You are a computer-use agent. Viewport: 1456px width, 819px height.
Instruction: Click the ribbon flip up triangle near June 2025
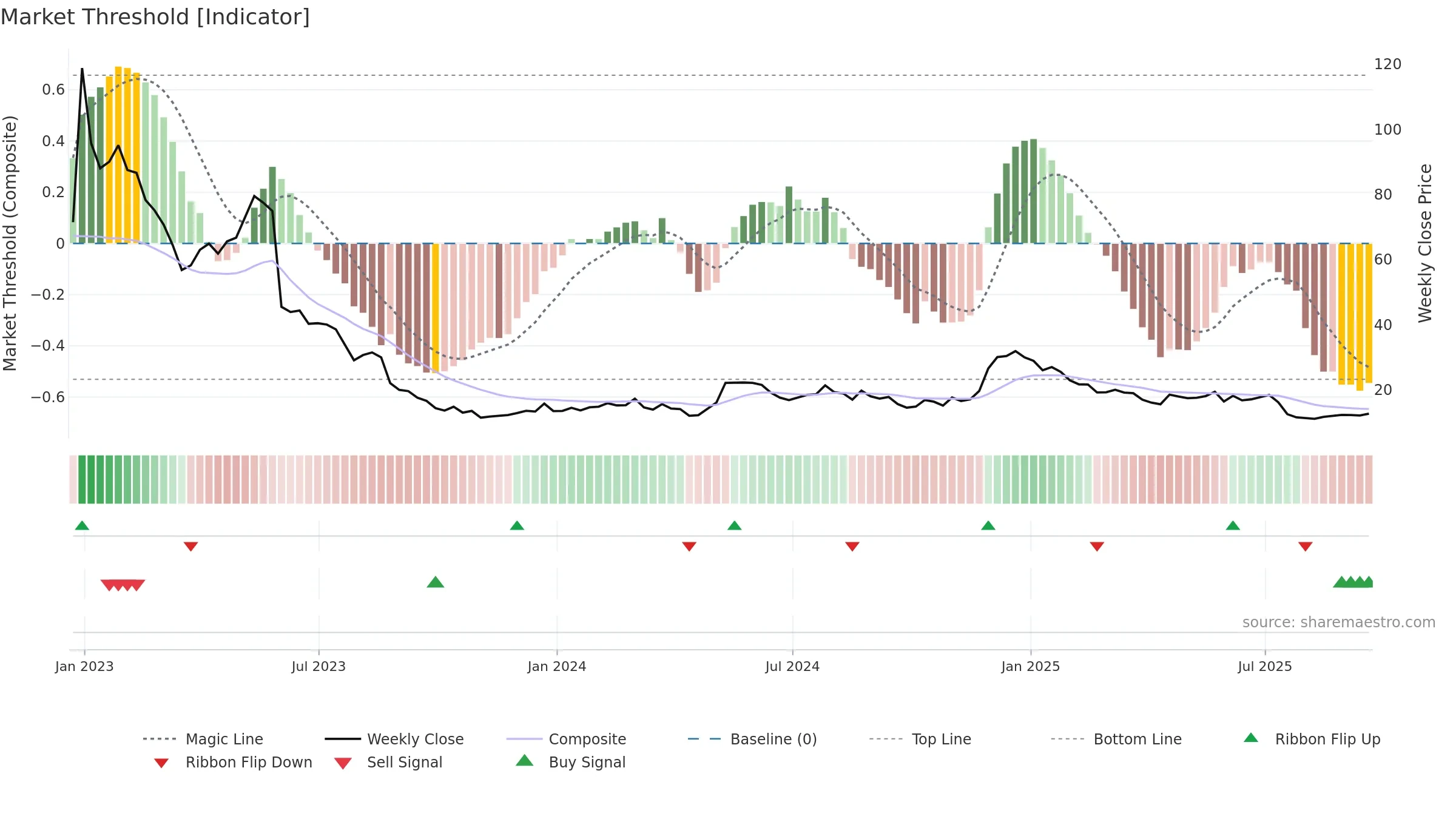click(1233, 525)
